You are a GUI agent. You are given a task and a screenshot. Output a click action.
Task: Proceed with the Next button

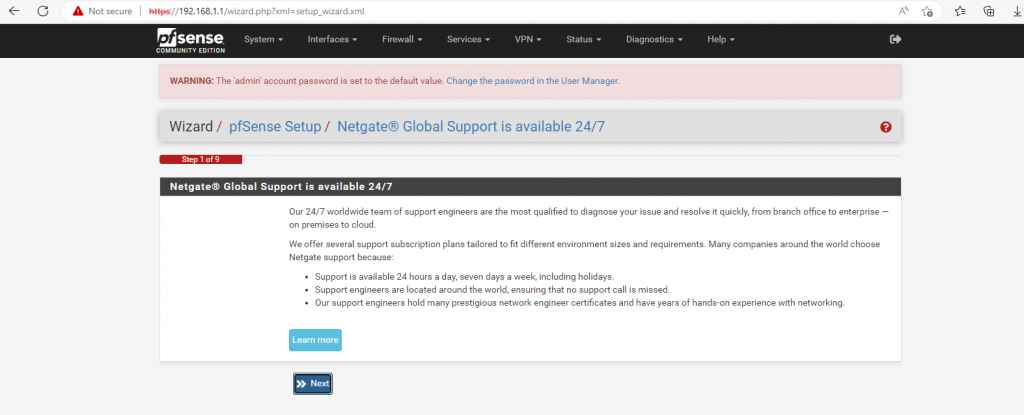point(313,384)
